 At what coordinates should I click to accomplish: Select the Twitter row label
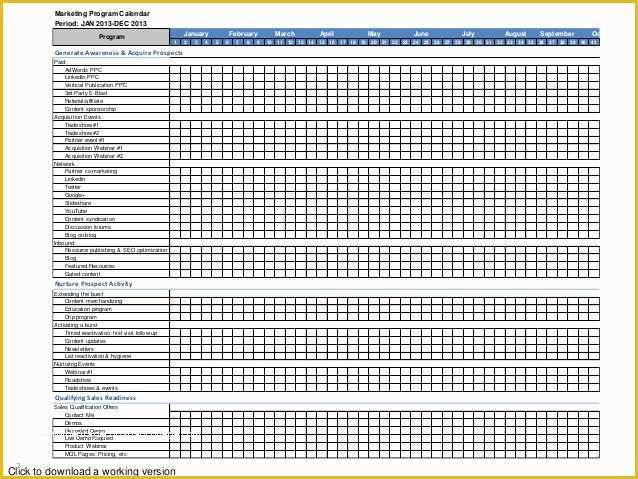pos(73,187)
